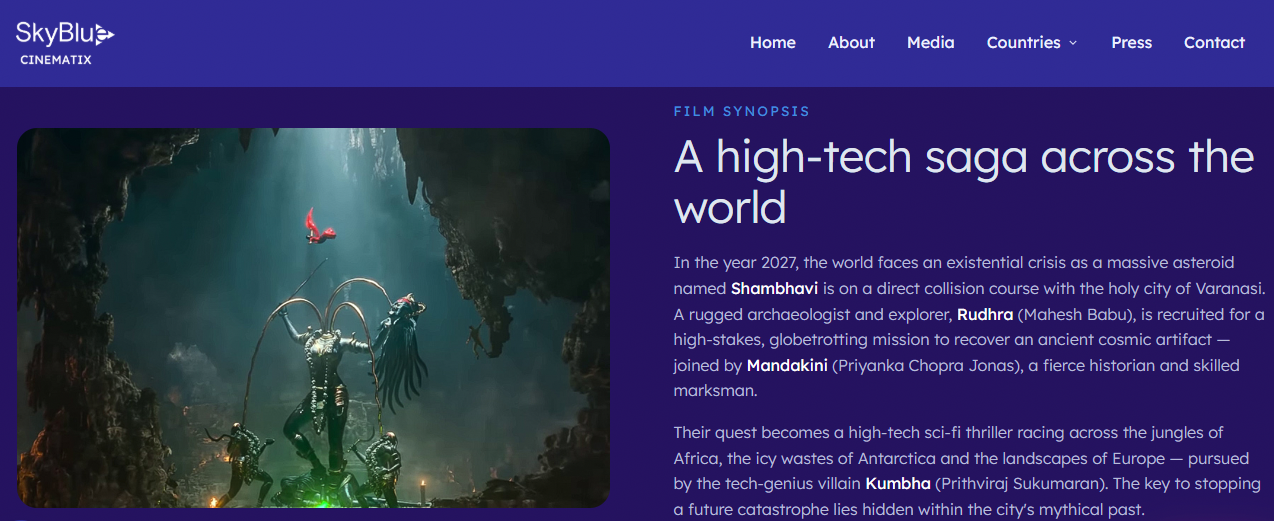Open the Contact page link

pos(1214,43)
